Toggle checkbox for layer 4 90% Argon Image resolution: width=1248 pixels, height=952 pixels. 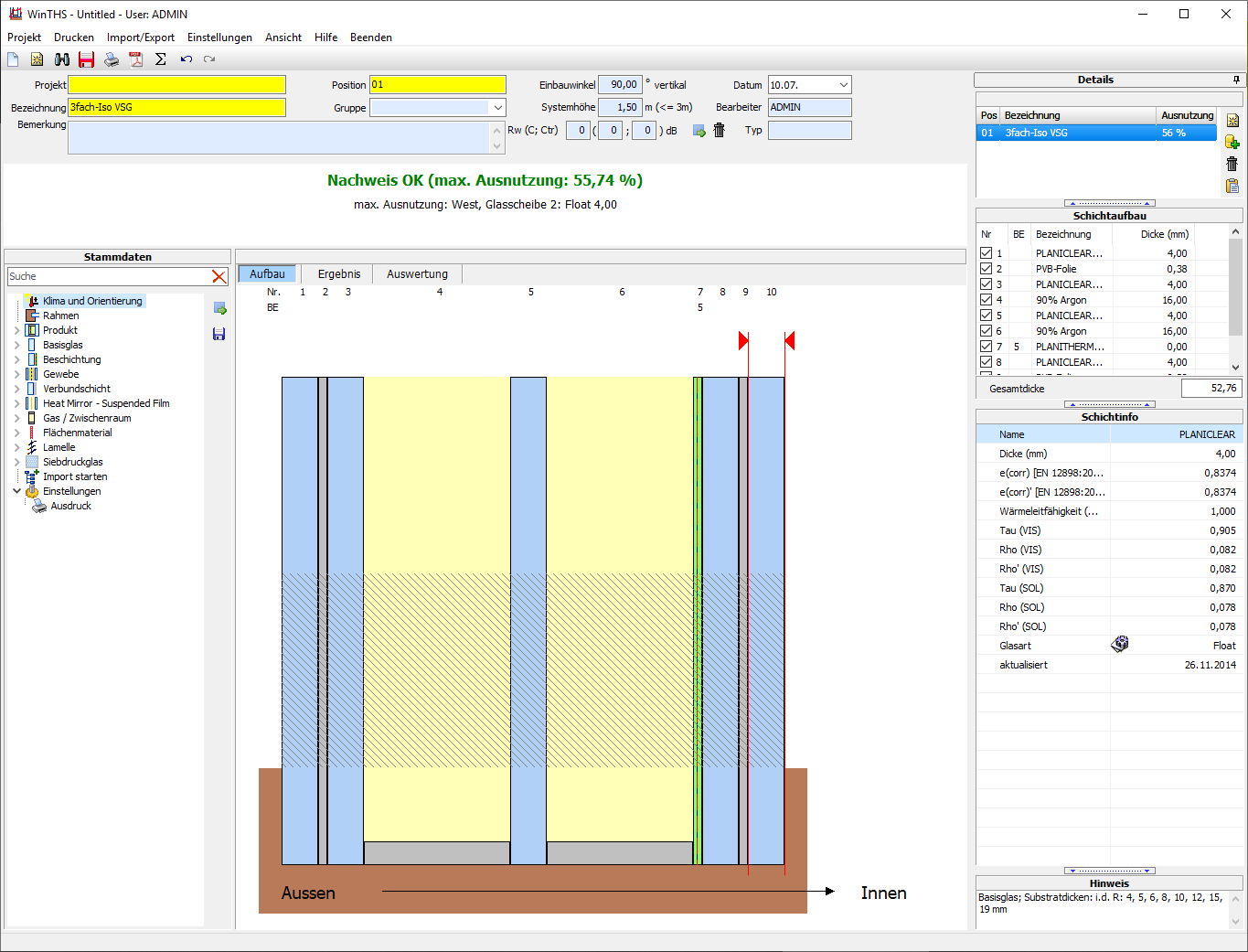[x=987, y=300]
